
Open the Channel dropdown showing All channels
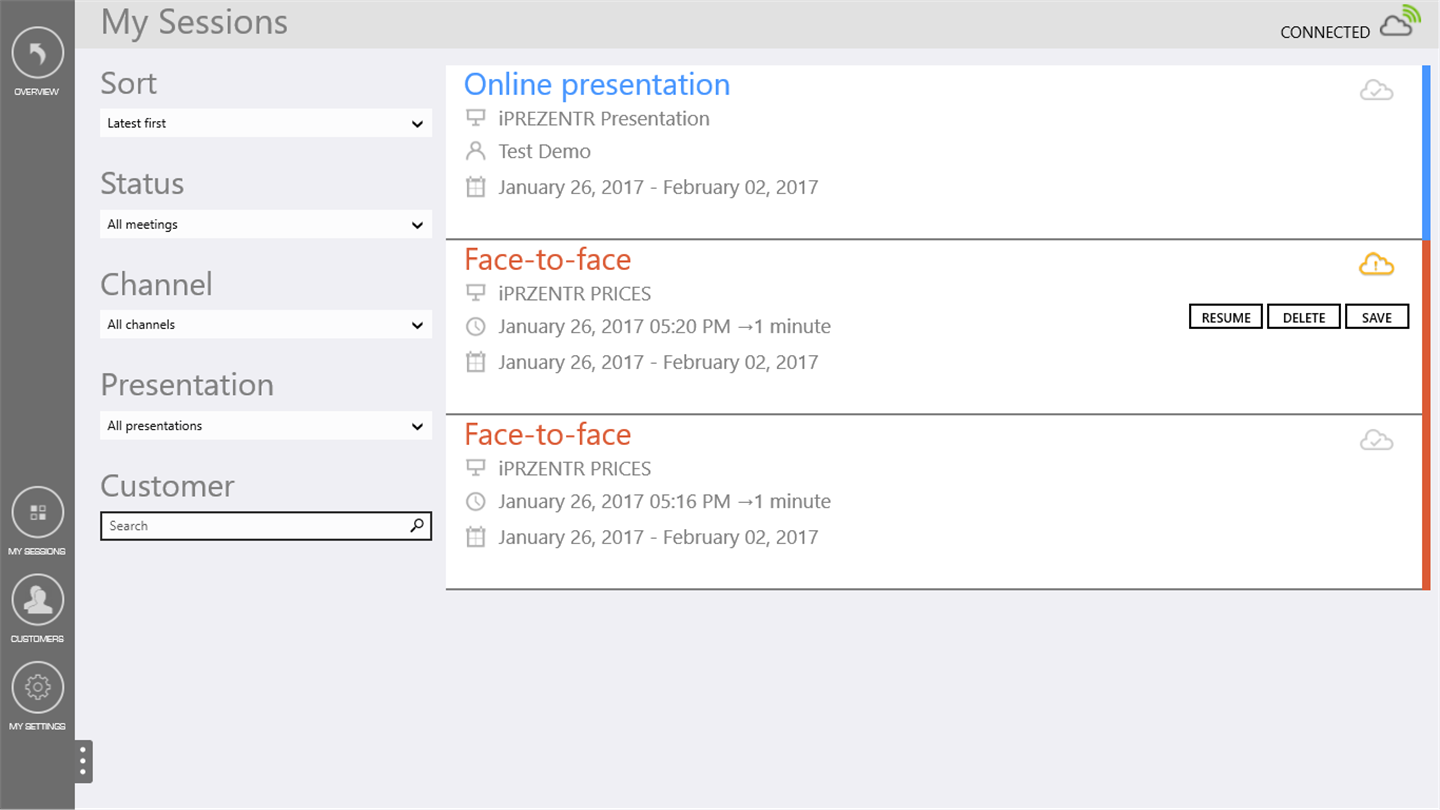click(x=265, y=324)
